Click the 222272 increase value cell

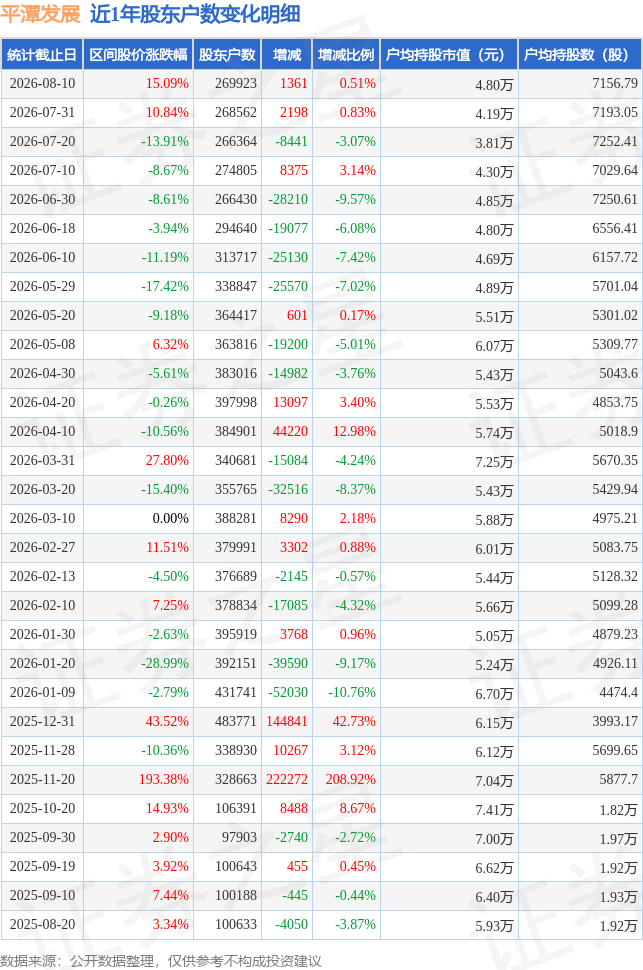click(287, 779)
